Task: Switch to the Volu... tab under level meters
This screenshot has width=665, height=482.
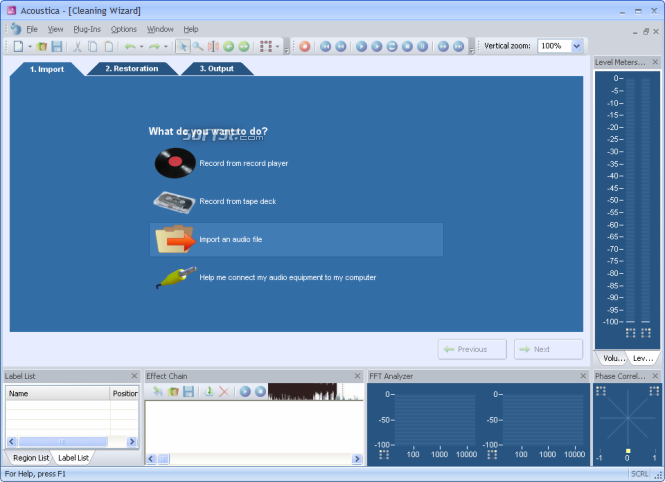Action: 614,358
